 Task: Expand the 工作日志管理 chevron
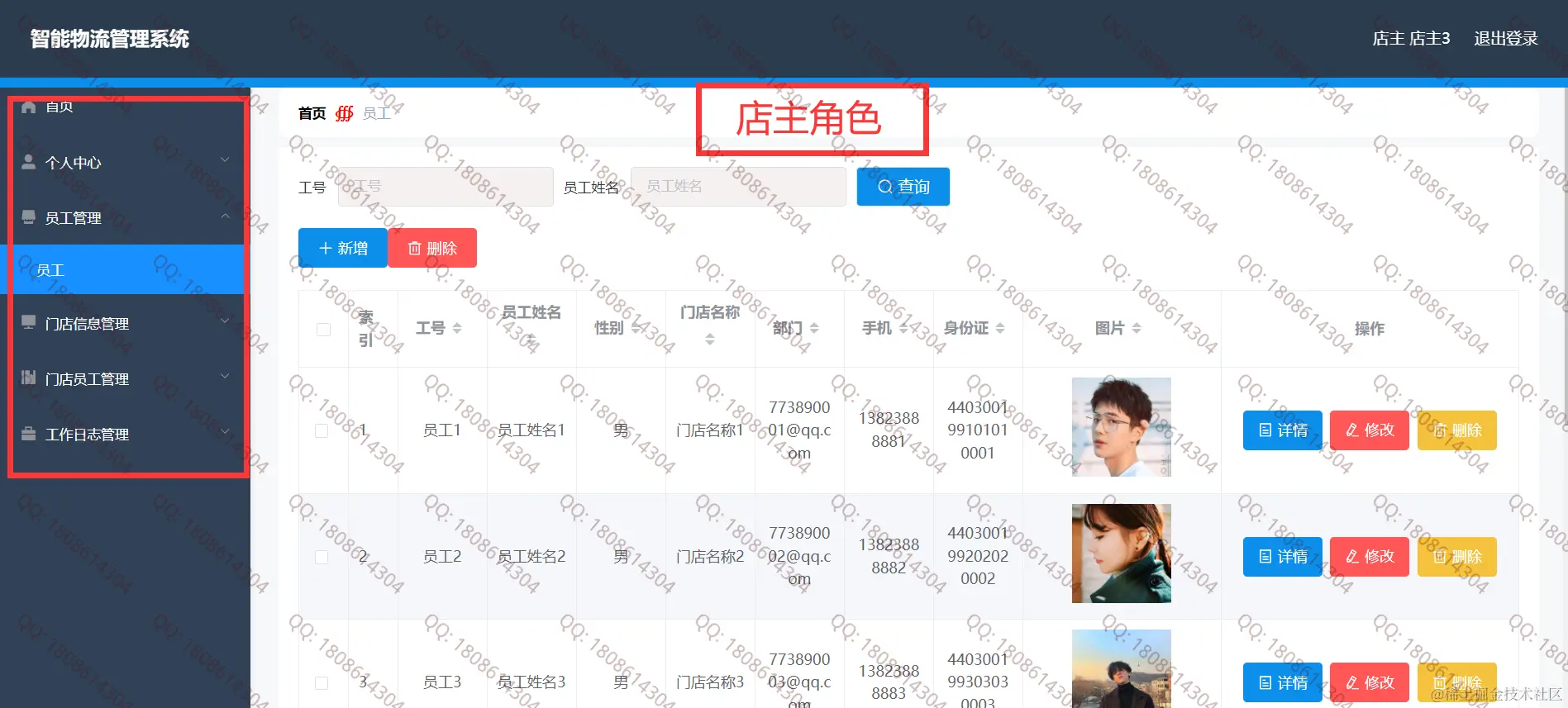click(225, 432)
